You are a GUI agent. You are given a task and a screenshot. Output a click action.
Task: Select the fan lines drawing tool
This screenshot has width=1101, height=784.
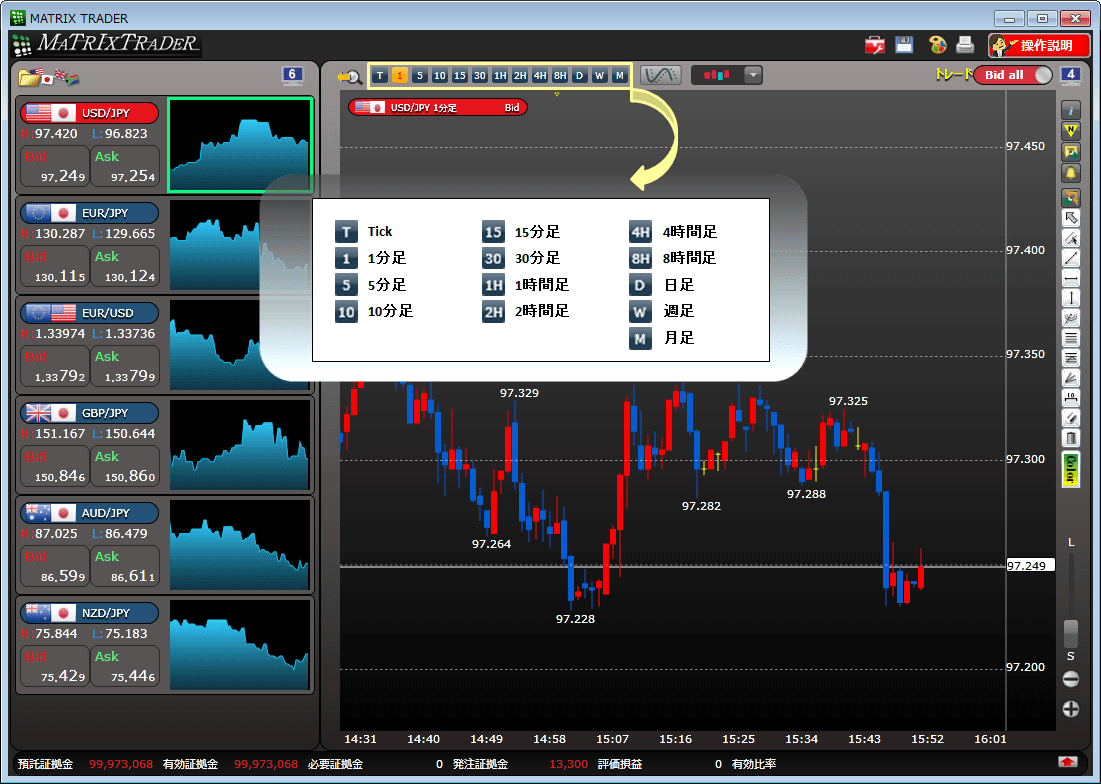point(1071,378)
